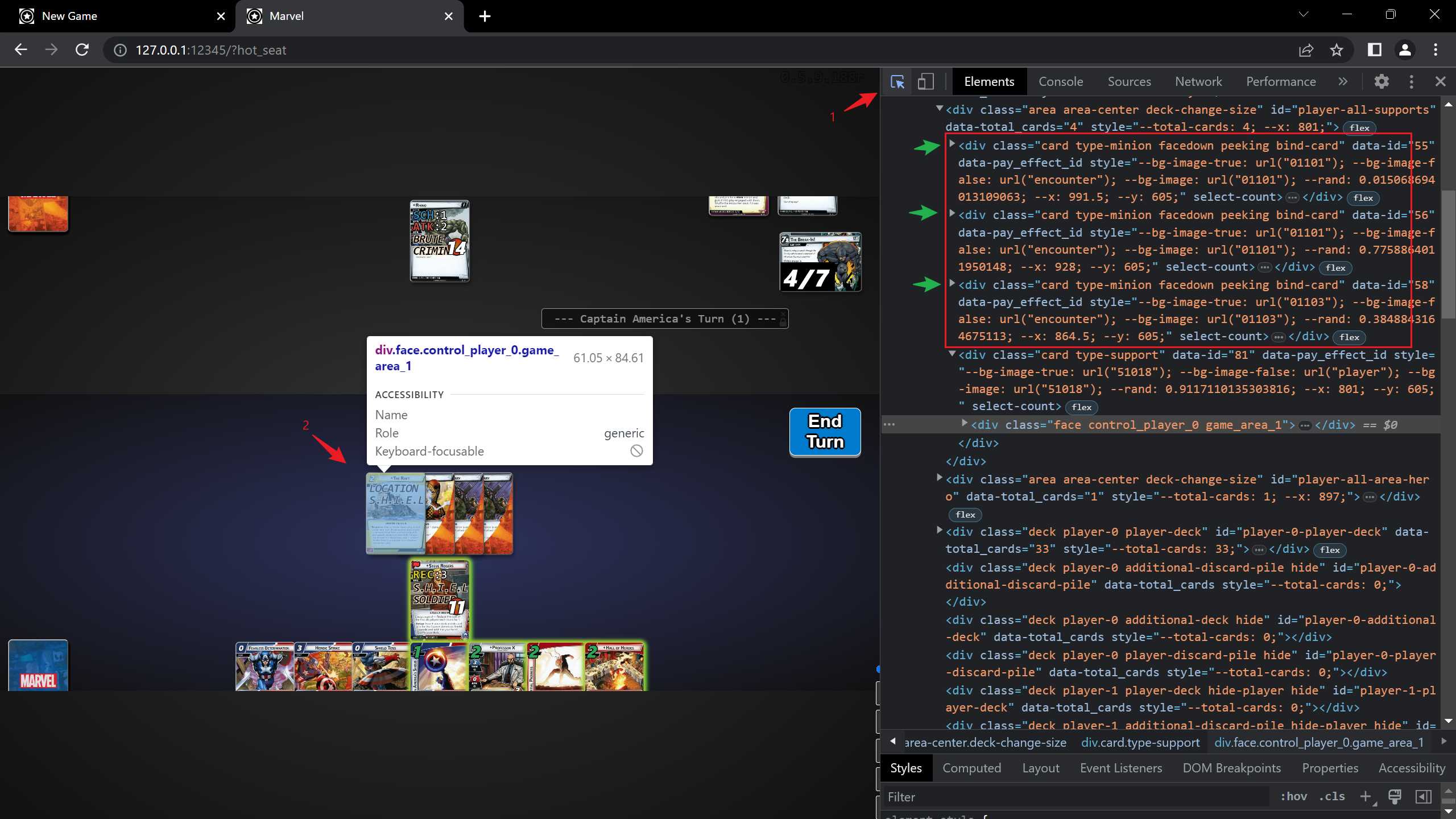The height and width of the screenshot is (819, 1456).
Task: Toggle .cls element classes panel
Action: [1331, 796]
